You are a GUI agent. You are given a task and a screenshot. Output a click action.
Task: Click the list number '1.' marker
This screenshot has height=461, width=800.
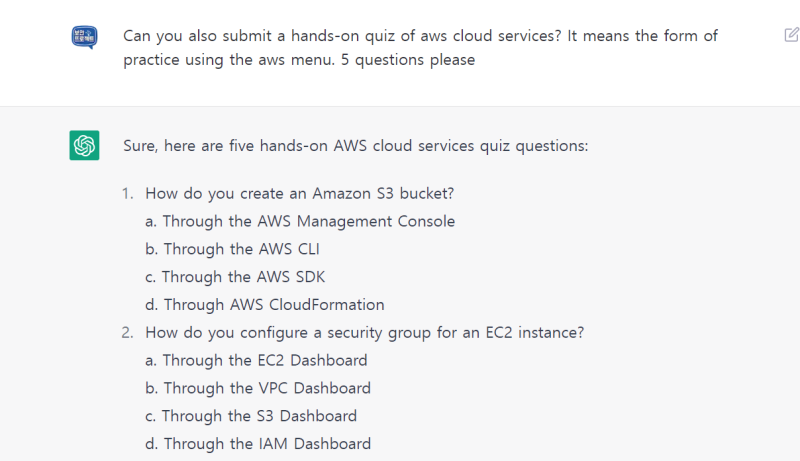[x=127, y=193]
